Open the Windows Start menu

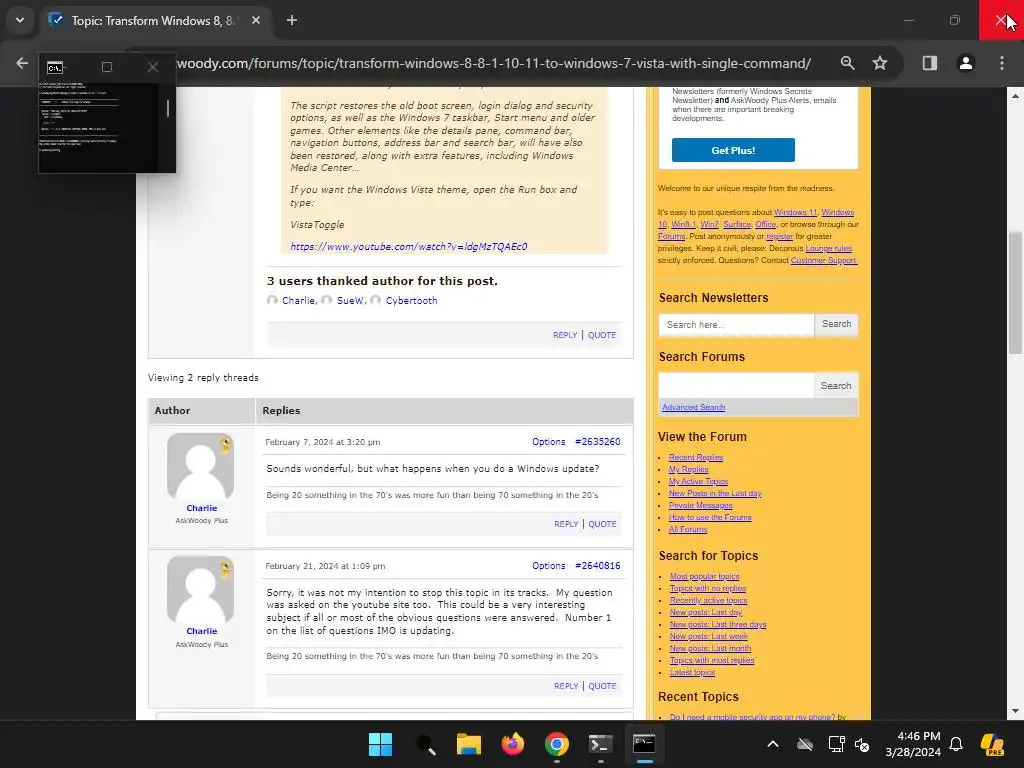click(x=380, y=744)
